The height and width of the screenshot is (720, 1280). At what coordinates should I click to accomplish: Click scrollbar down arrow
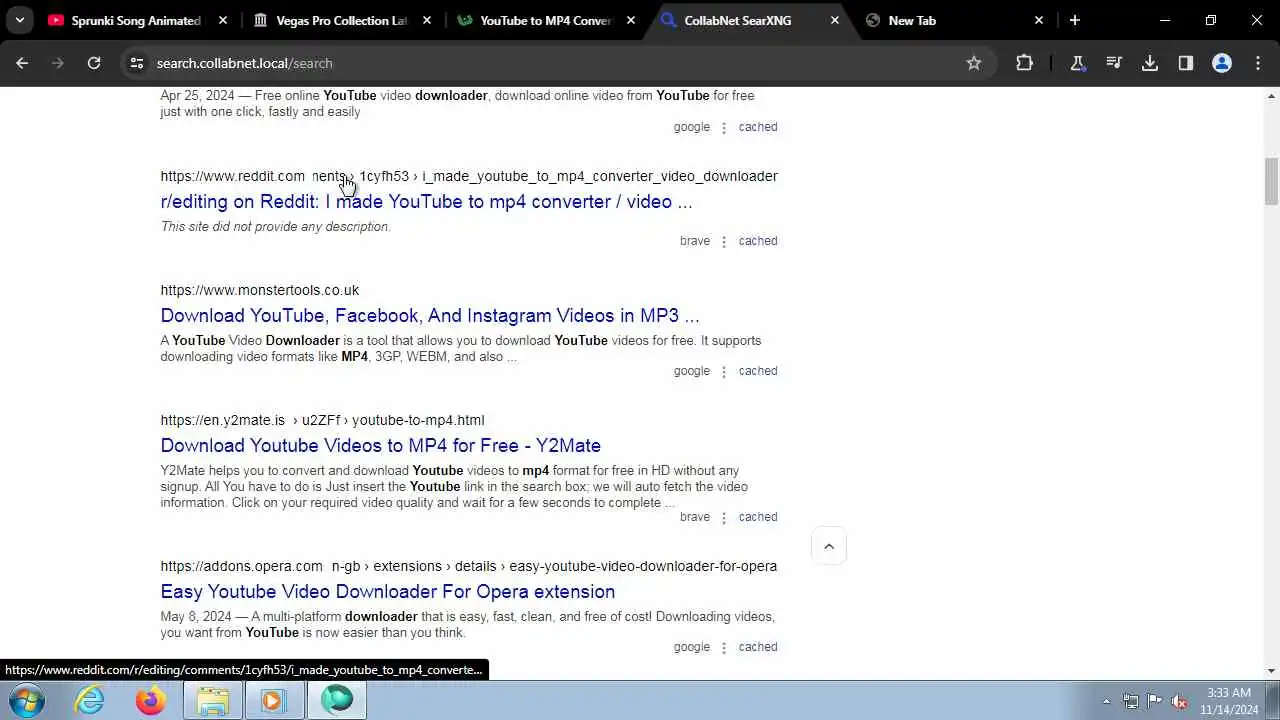coord(1272,670)
